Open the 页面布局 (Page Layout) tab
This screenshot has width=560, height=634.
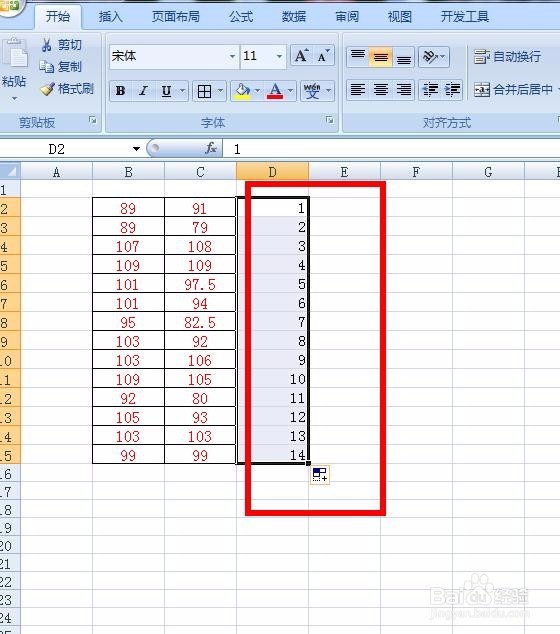[175, 17]
